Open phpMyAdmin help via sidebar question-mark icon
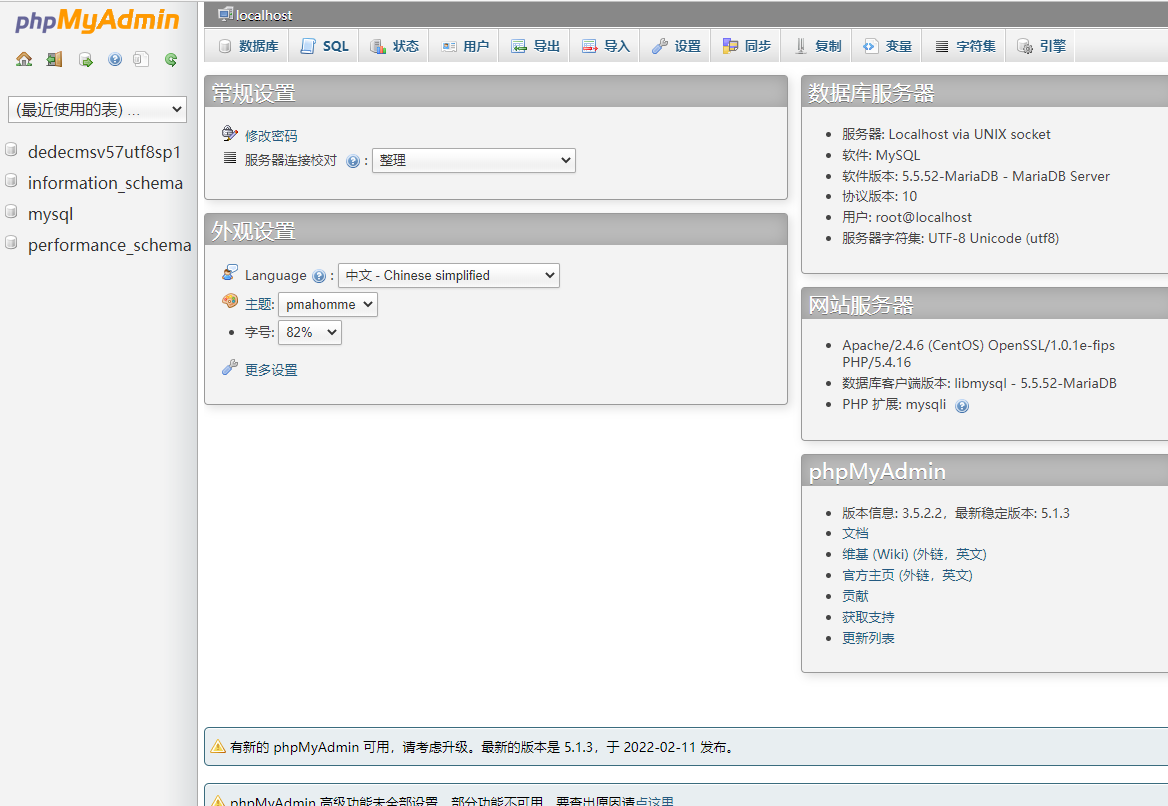 coord(115,60)
